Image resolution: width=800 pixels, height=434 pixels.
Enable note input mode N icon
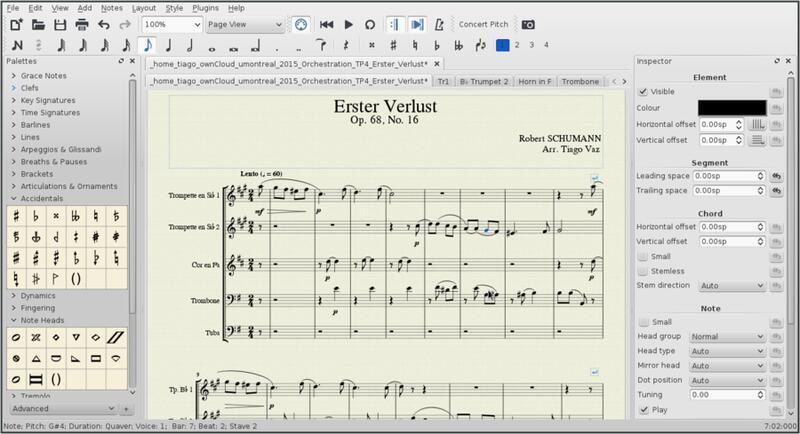(17, 45)
